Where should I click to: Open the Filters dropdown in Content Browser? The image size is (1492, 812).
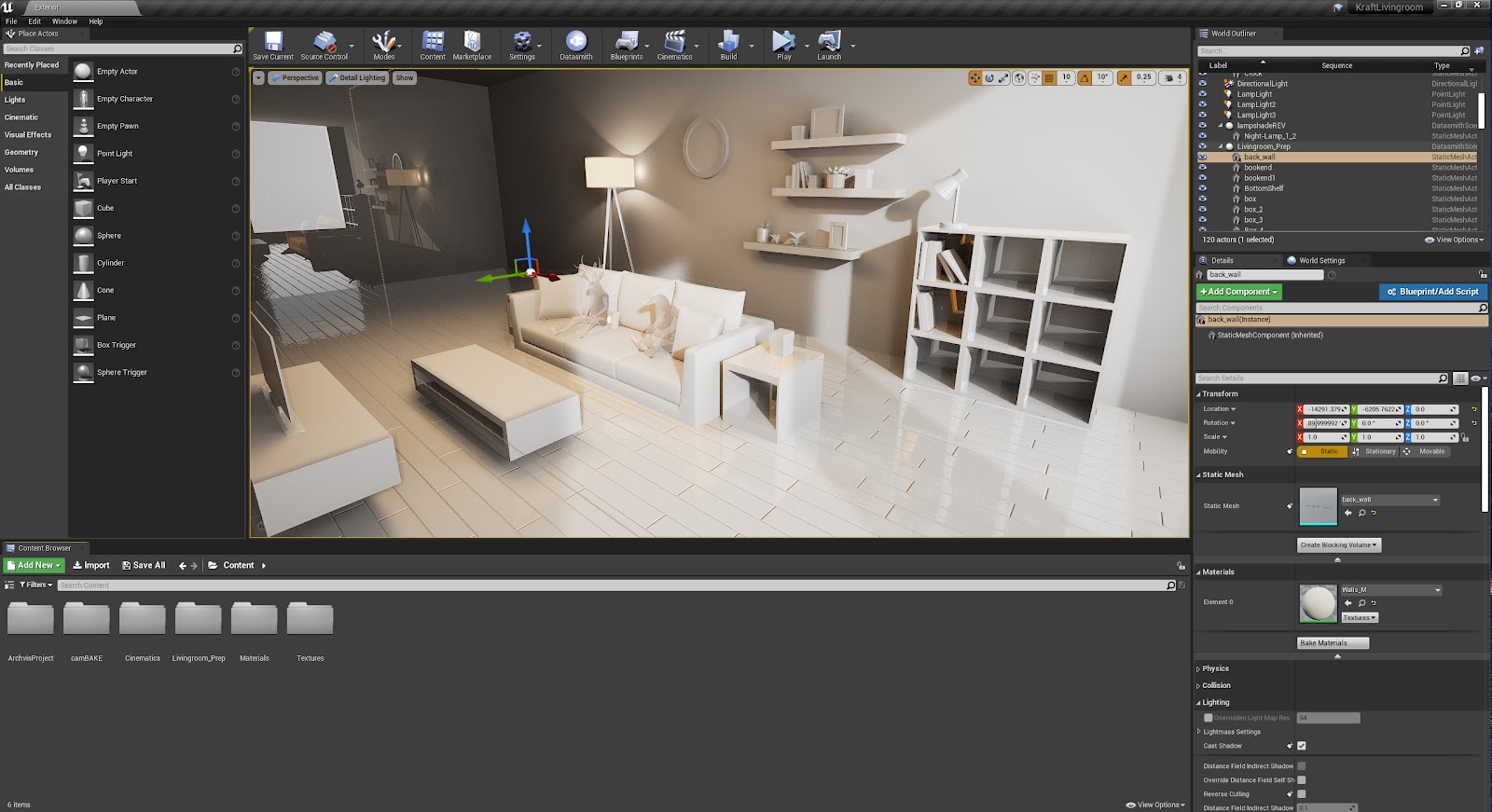click(x=36, y=585)
